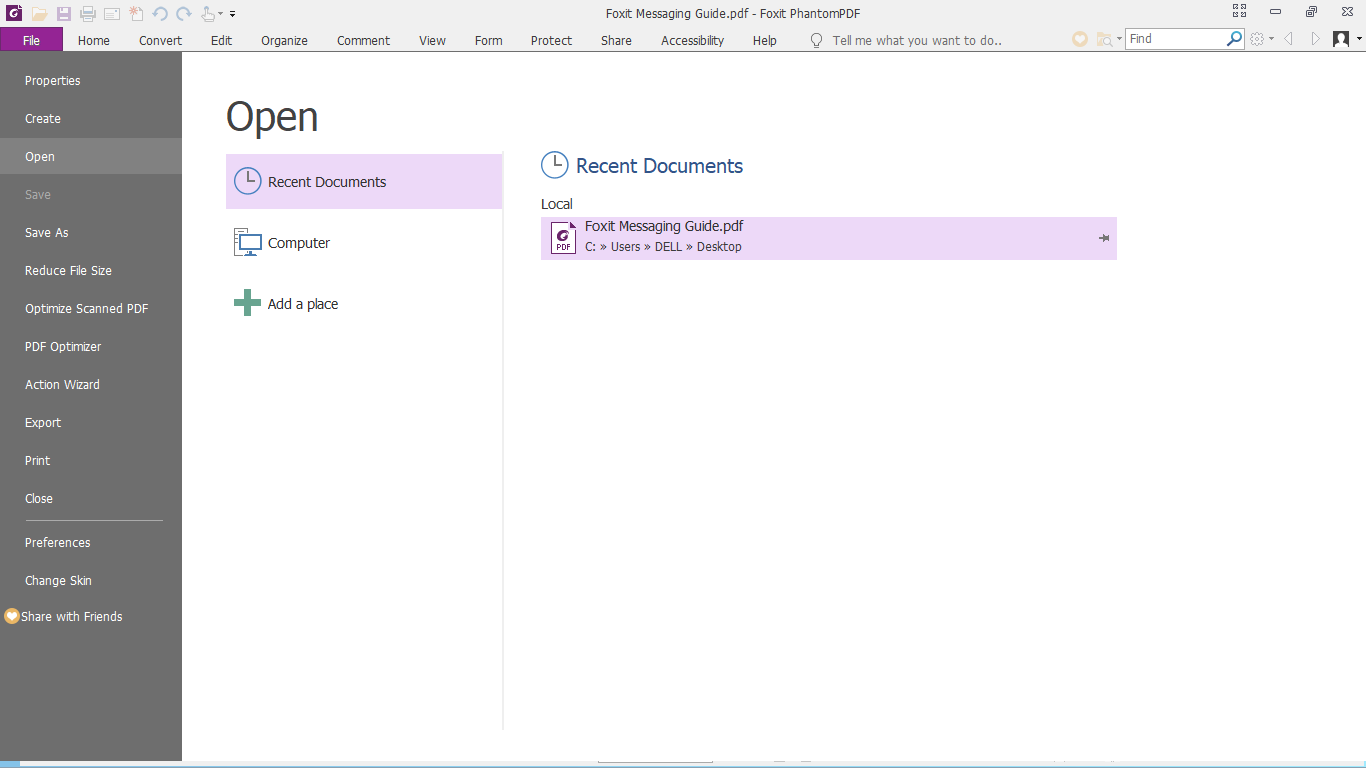Click the user account profile icon

pos(1341,39)
